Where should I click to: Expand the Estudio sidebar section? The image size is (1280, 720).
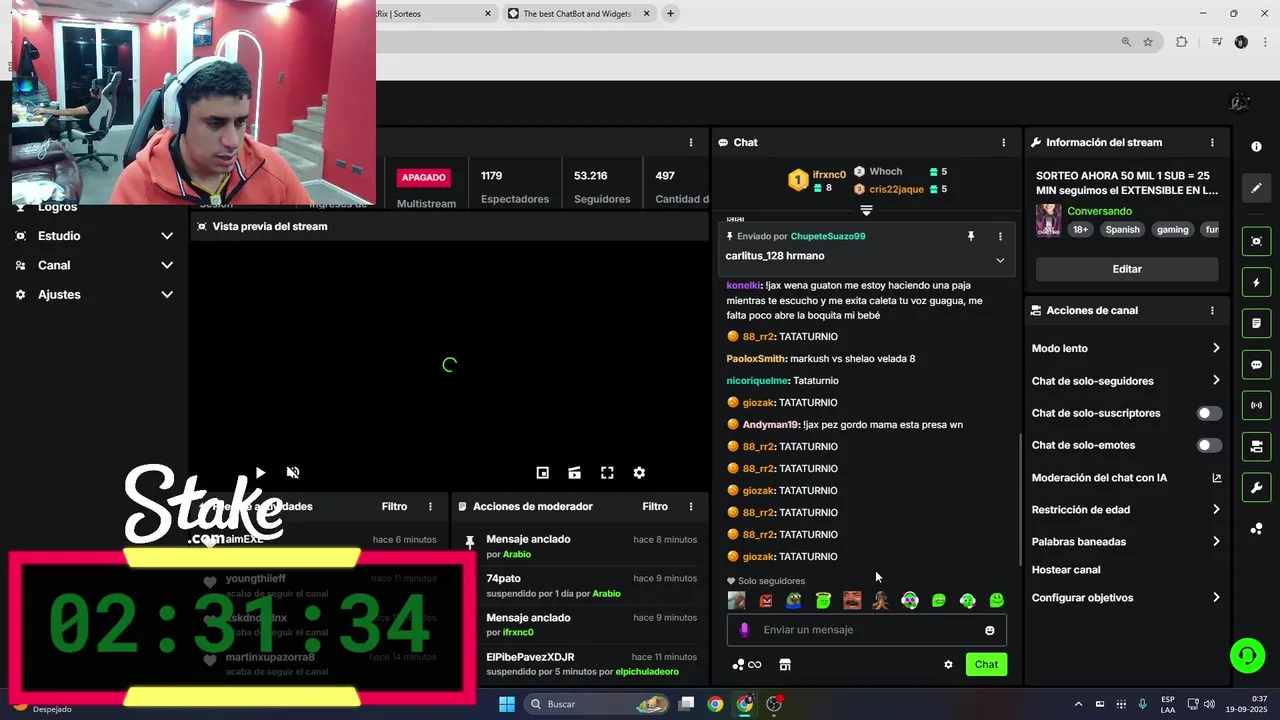tap(167, 236)
